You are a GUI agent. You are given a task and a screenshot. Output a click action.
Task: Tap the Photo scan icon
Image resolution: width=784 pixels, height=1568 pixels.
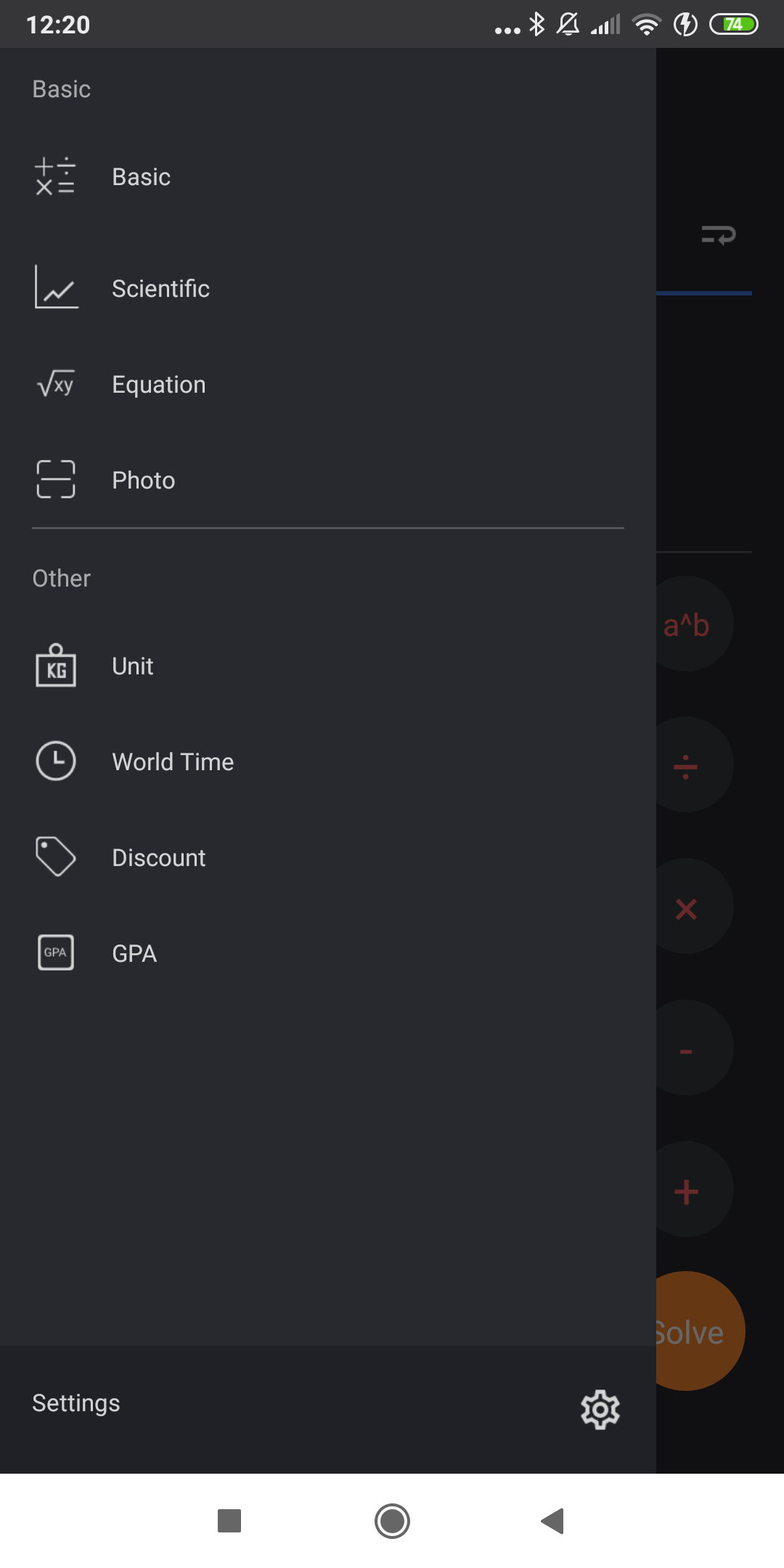[x=55, y=480]
